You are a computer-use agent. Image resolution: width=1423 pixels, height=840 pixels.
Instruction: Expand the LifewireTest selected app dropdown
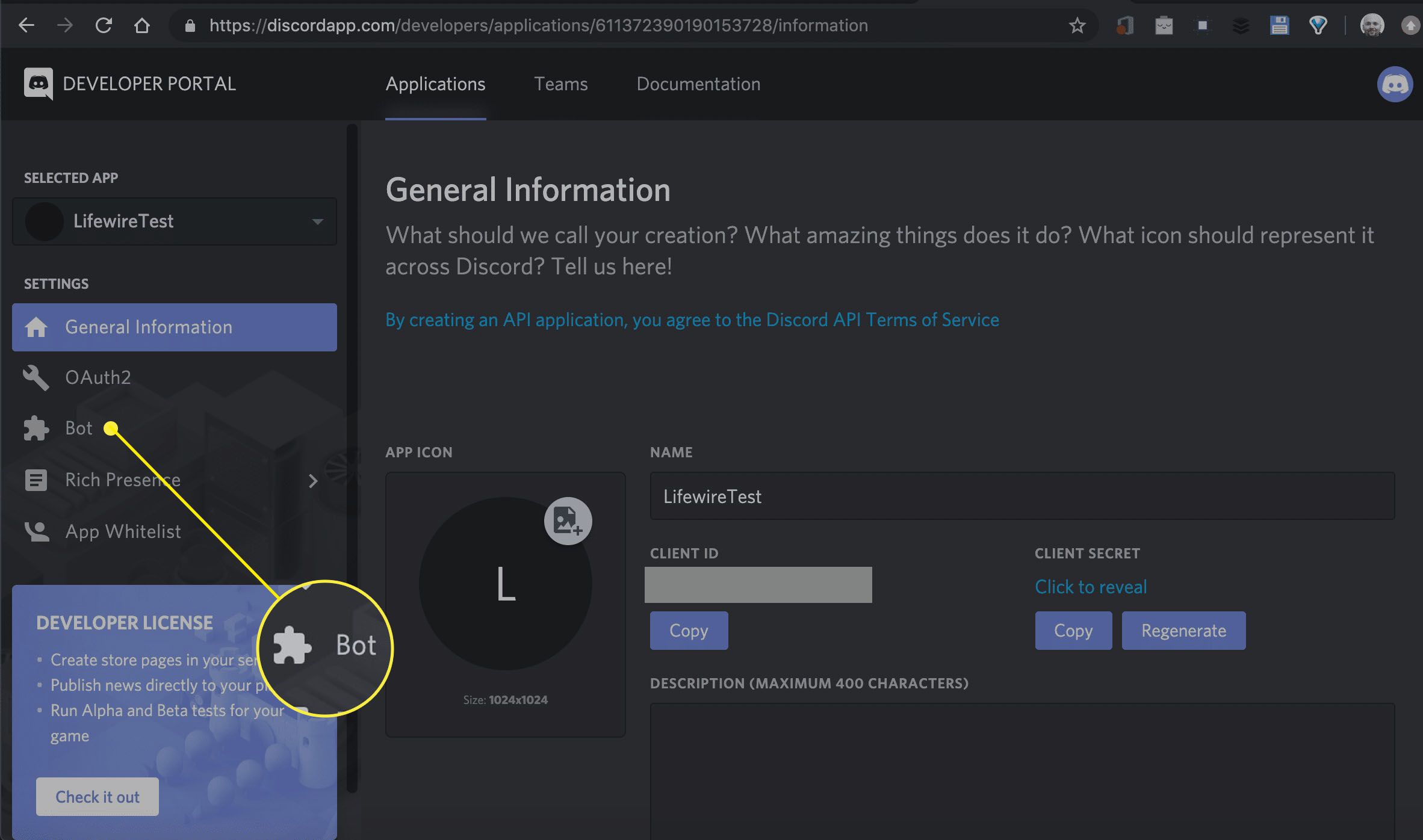pyautogui.click(x=175, y=221)
